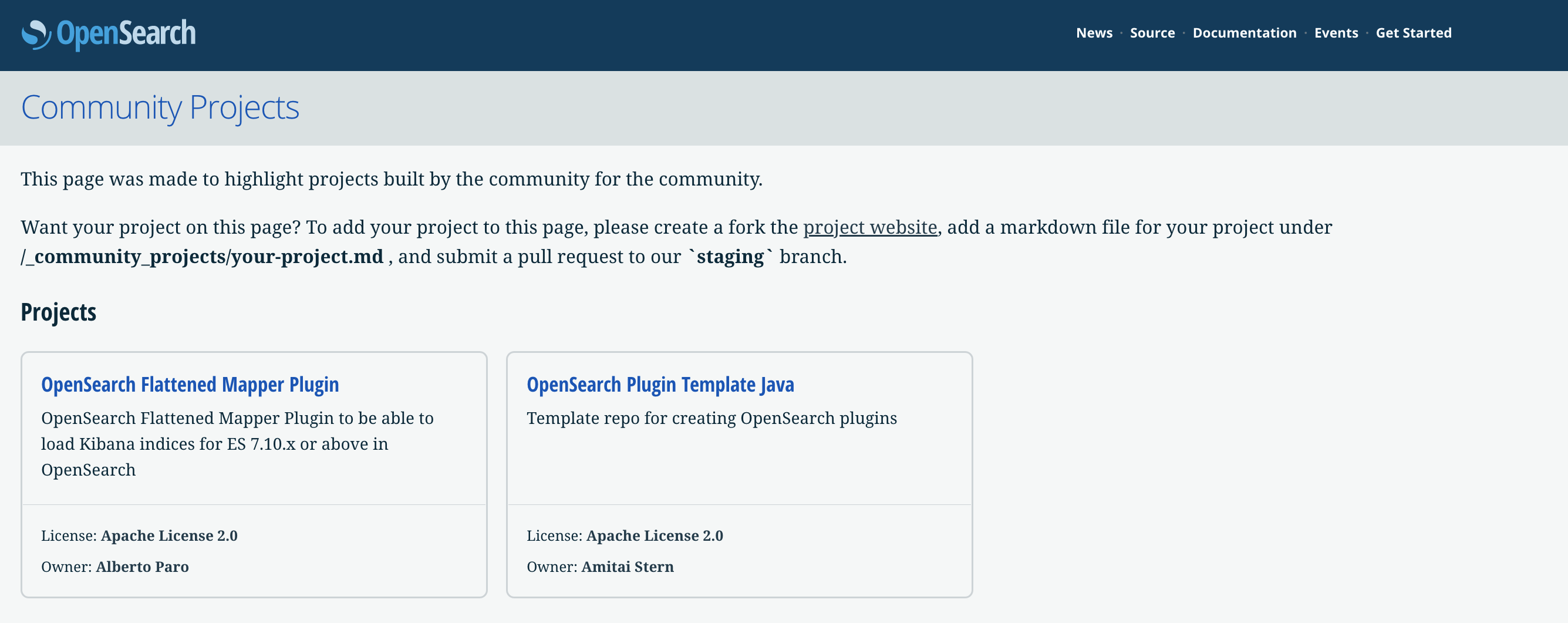The height and width of the screenshot is (623, 1568).
Task: Click the bold 'staging' branch text
Action: pos(730,257)
